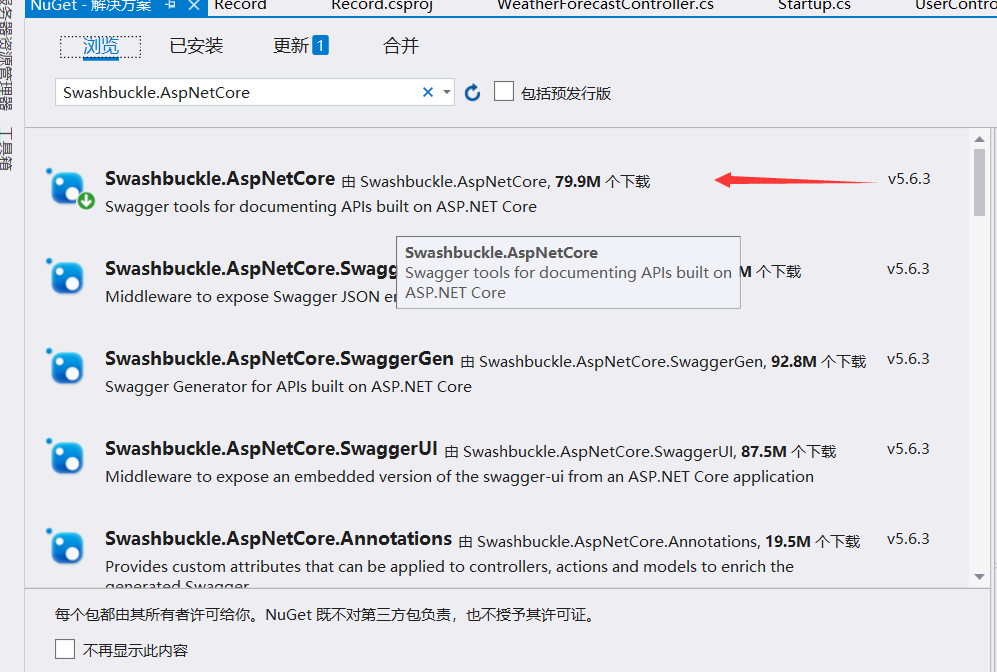
Task: Click the package list scrollbar up arrow
Action: click(979, 139)
